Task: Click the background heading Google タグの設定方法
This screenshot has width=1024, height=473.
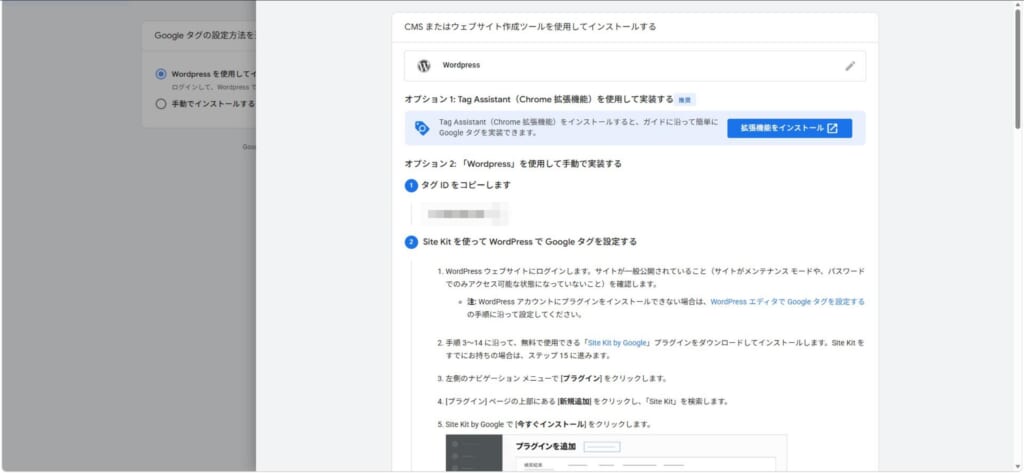Action: [205, 35]
